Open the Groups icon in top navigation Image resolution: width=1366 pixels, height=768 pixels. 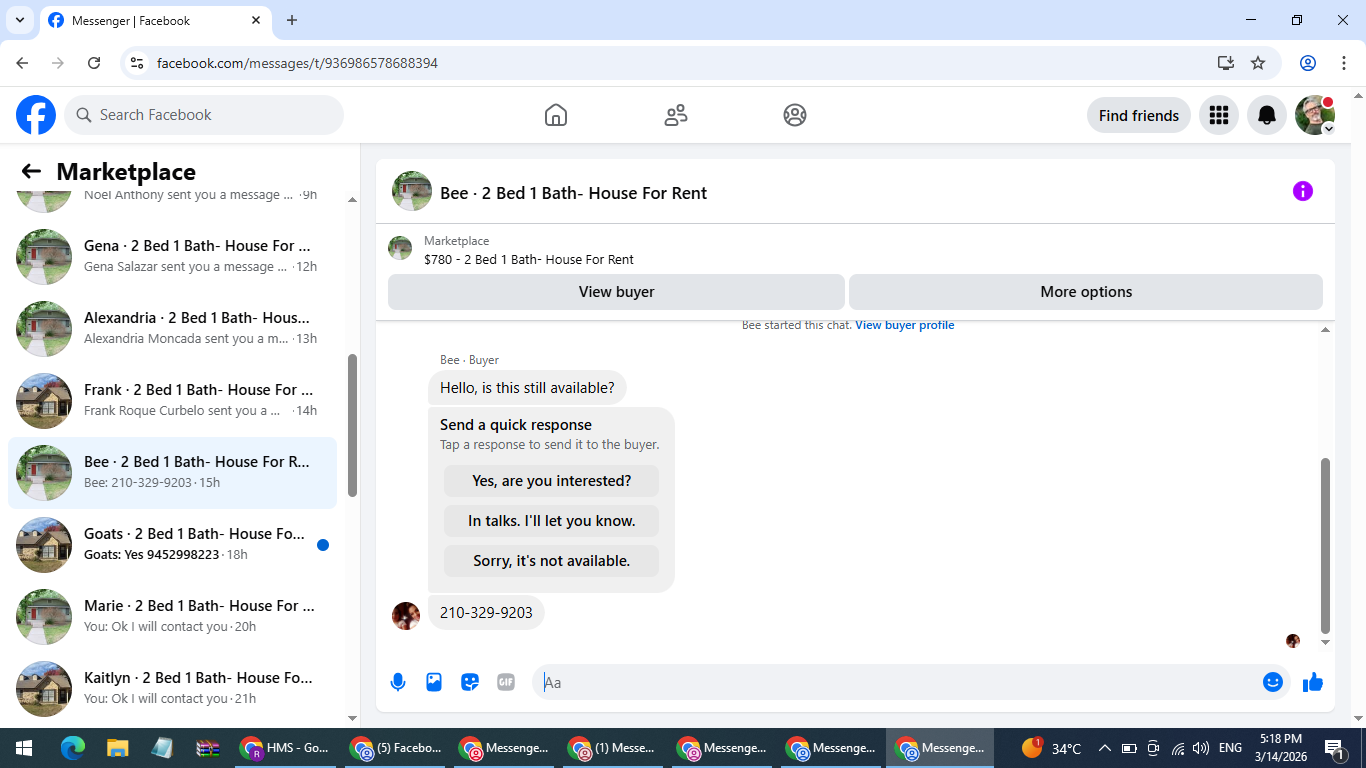795,115
